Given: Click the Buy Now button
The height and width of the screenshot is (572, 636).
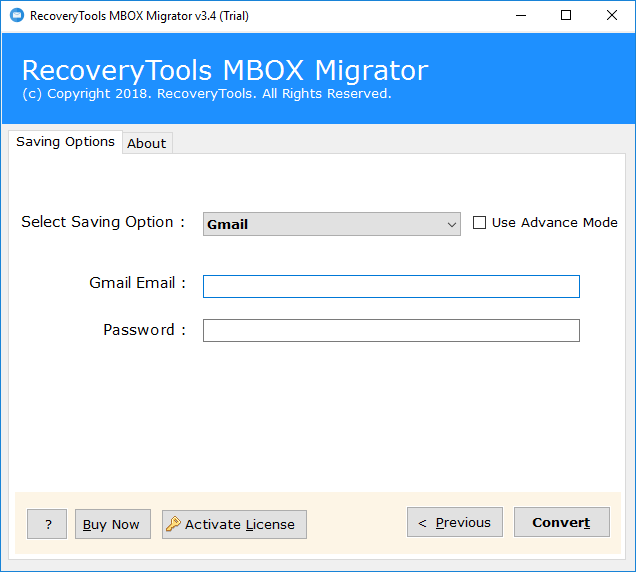Looking at the screenshot, I should coord(113,524).
